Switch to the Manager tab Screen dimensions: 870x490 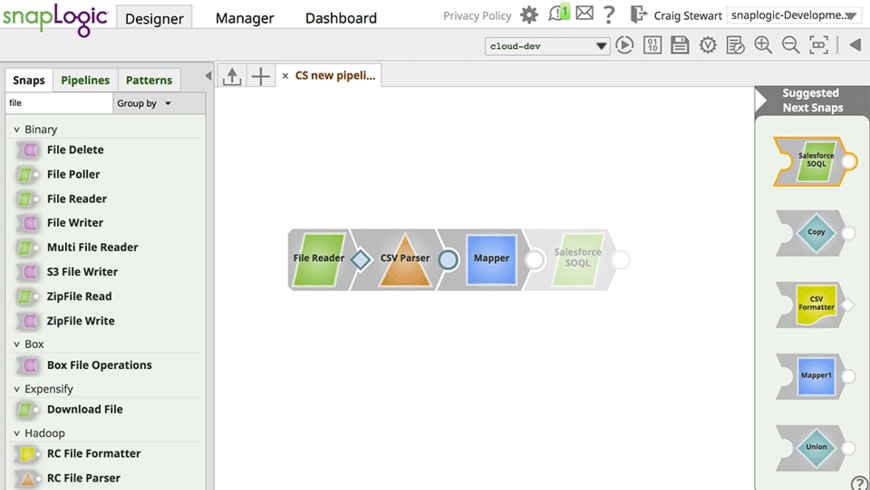click(245, 18)
